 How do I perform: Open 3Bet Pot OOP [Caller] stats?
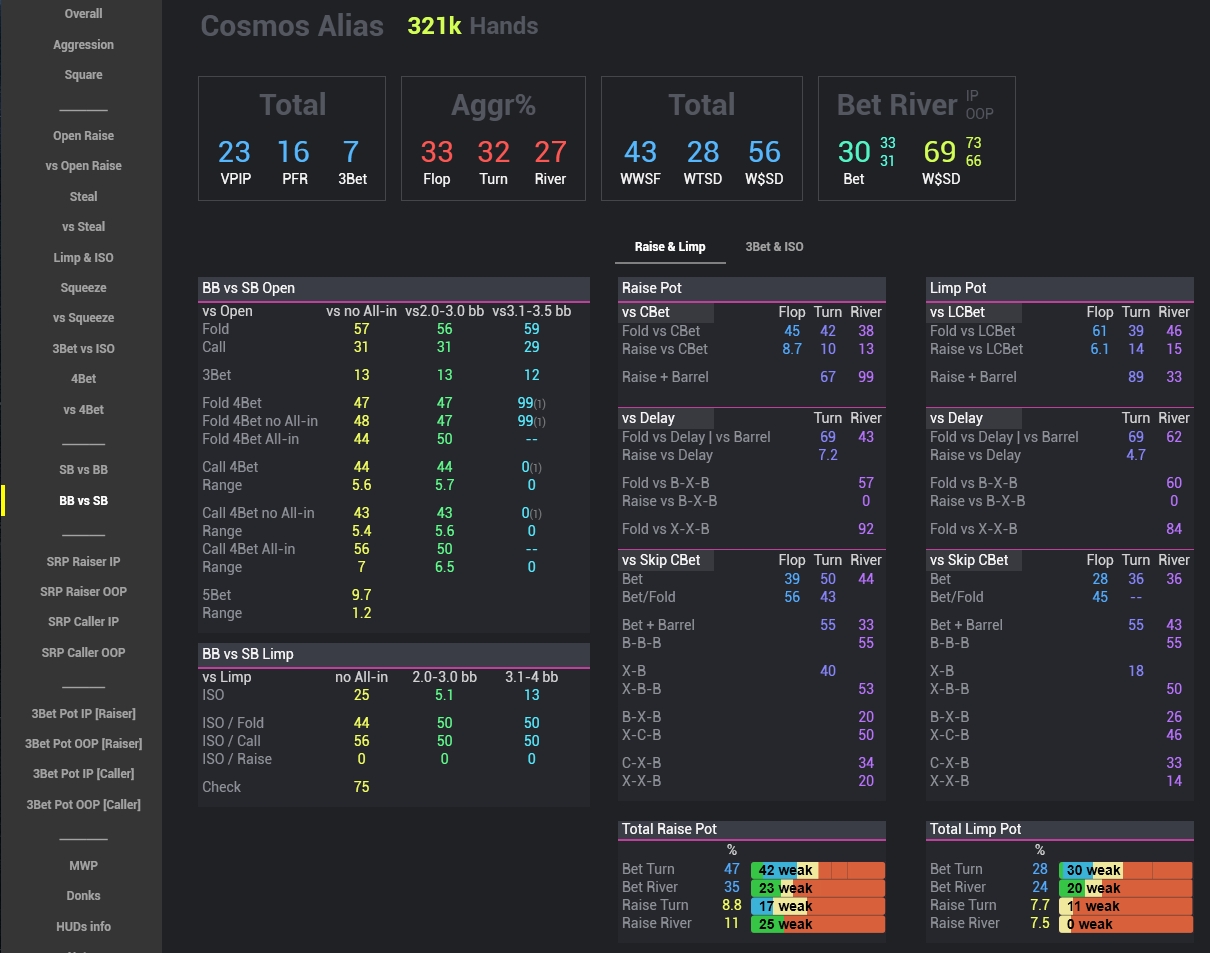(83, 804)
